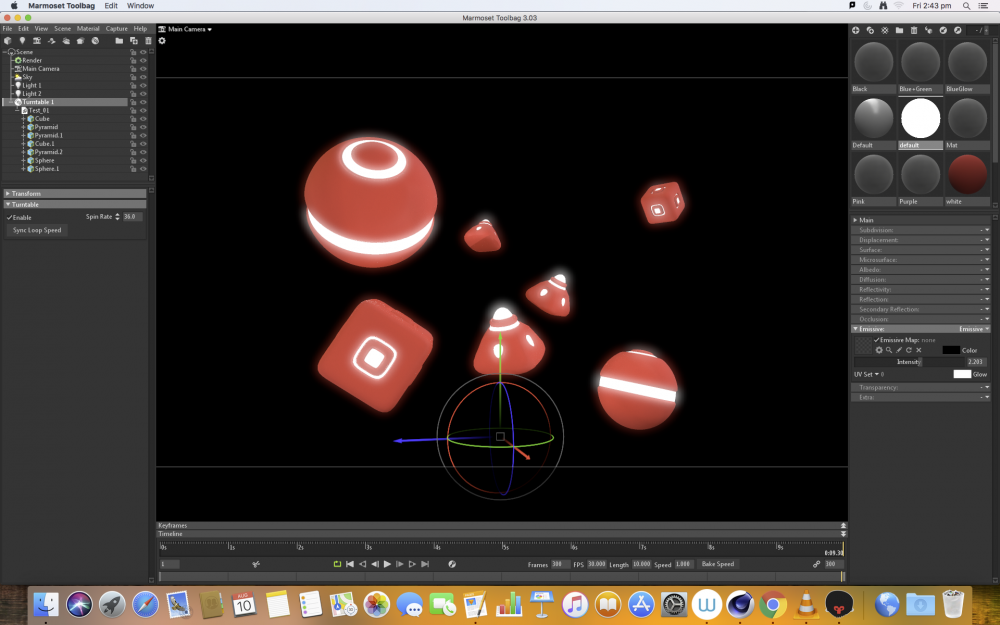Delete the selected scene object via trash icon
The image size is (1000, 625).
148,41
